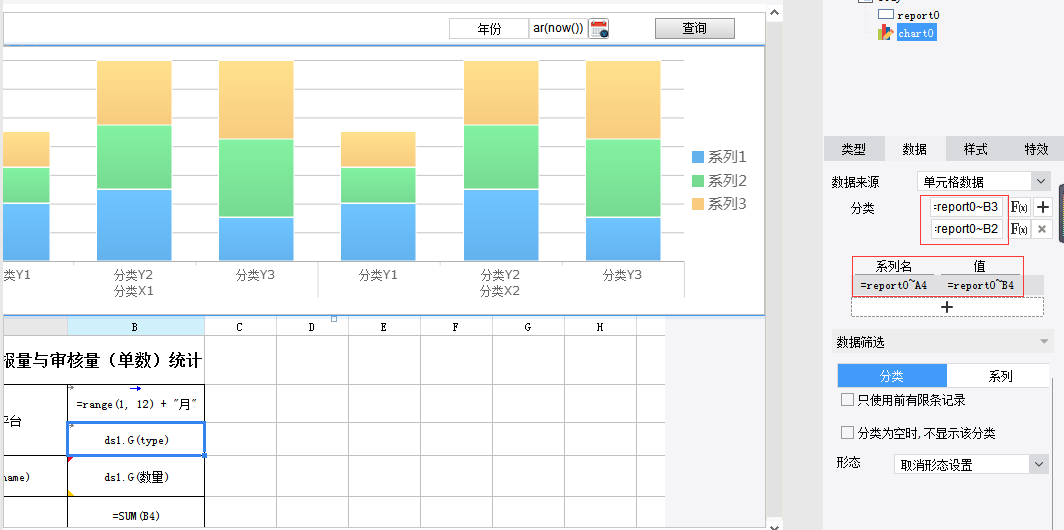
Task: Switch to the 特效 tab
Action: point(1036,149)
